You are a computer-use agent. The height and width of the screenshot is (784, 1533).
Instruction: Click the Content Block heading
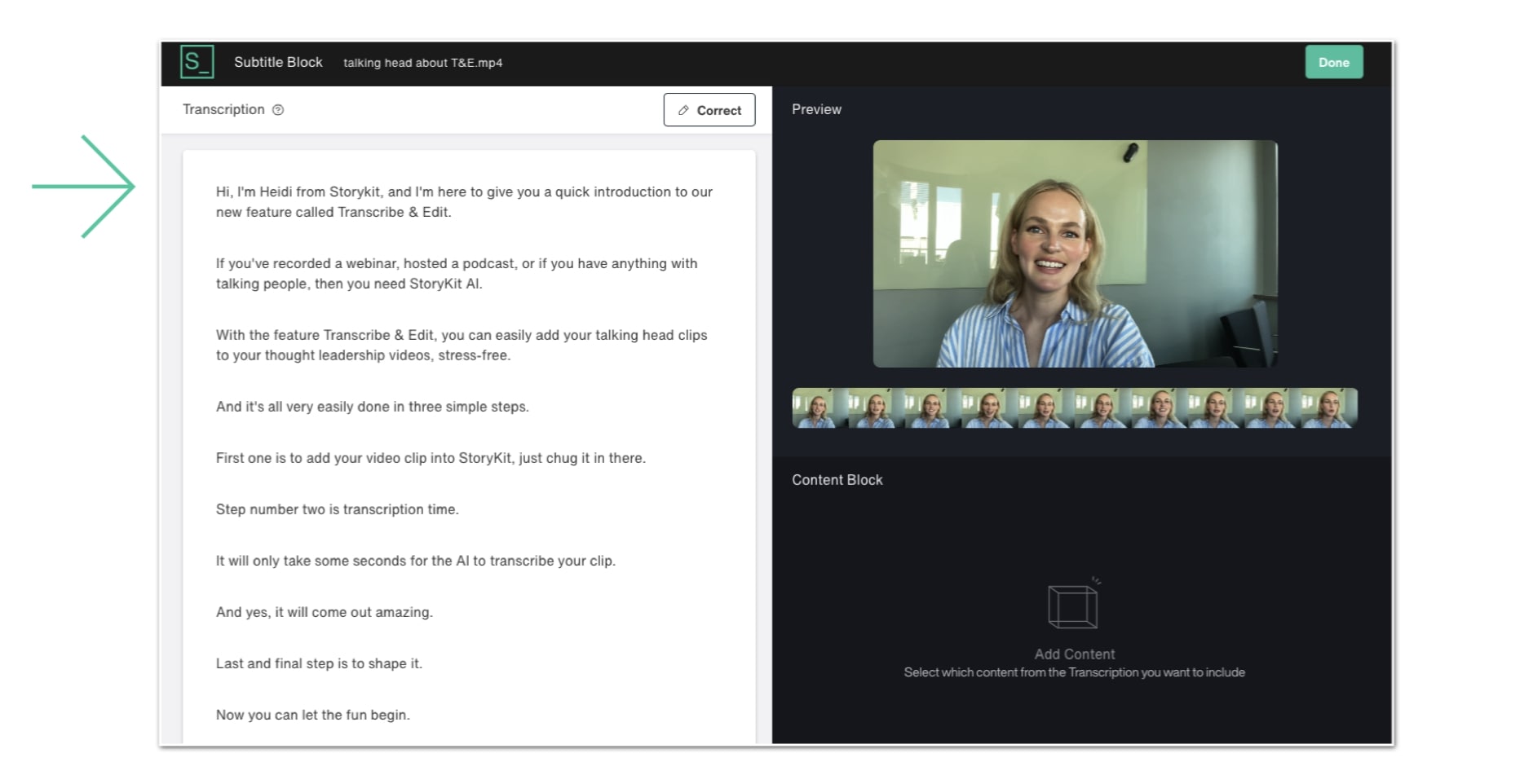point(837,480)
